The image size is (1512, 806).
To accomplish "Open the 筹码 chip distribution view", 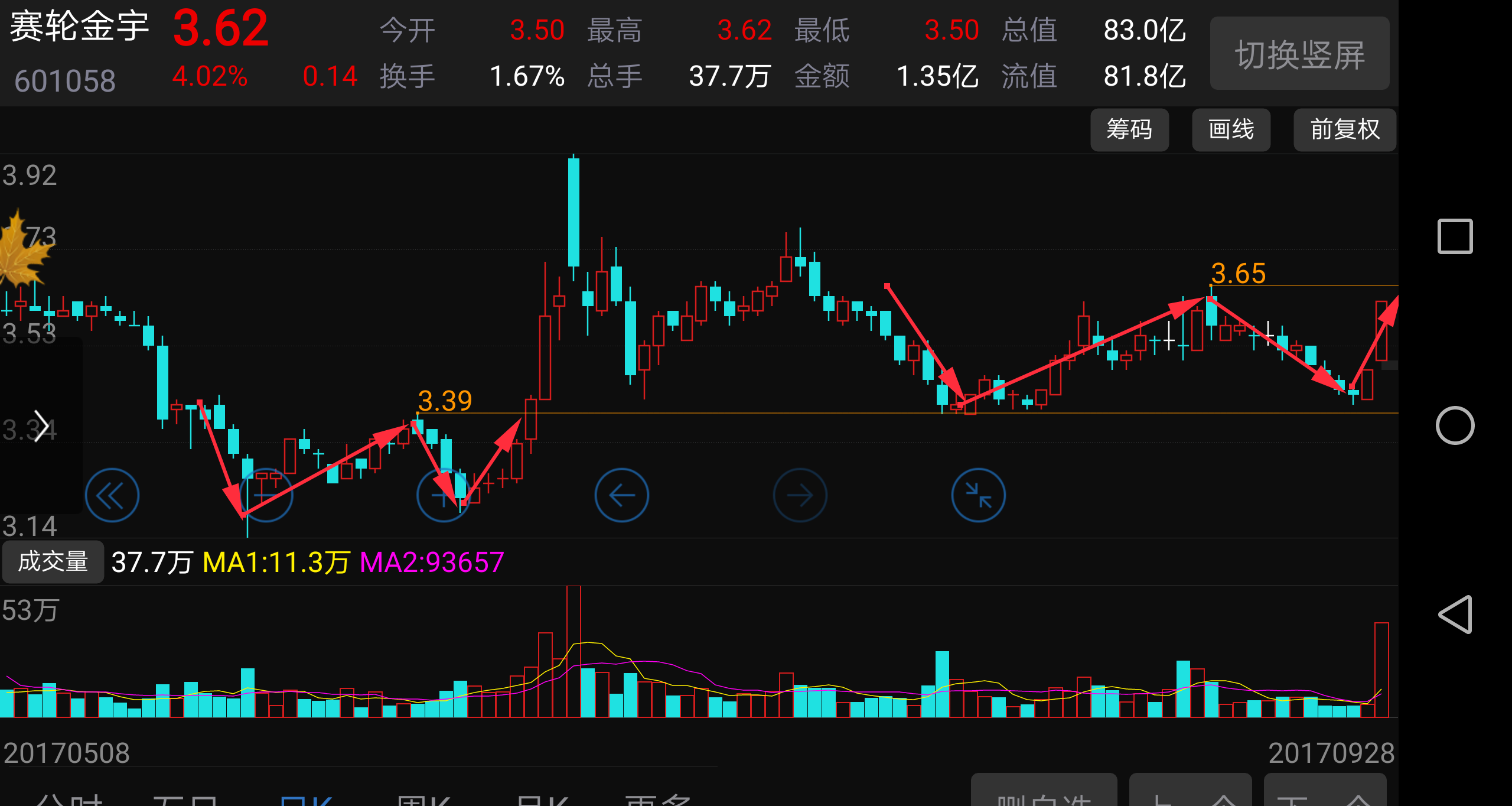I will tap(1129, 129).
